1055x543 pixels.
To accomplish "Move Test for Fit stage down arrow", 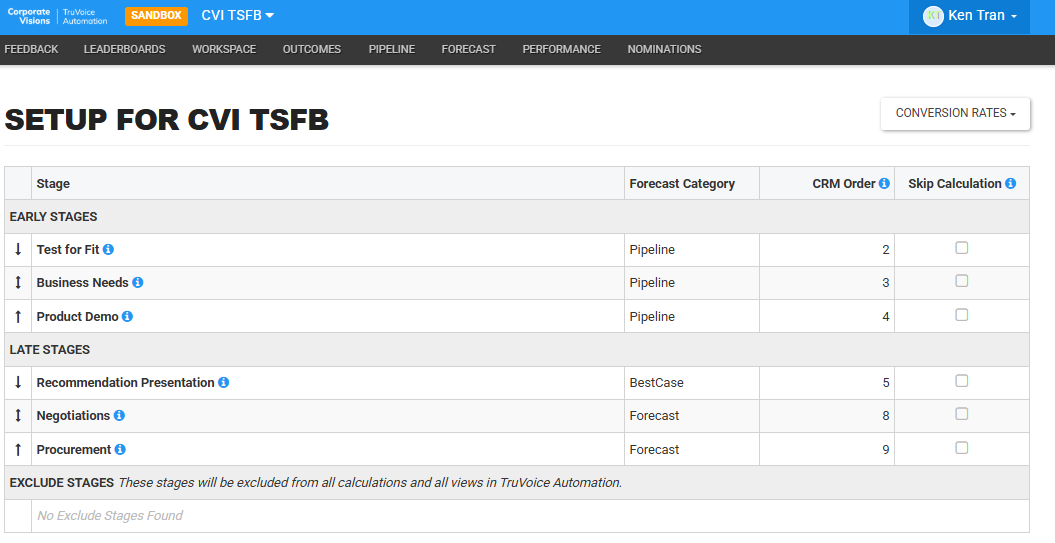I will (18, 250).
